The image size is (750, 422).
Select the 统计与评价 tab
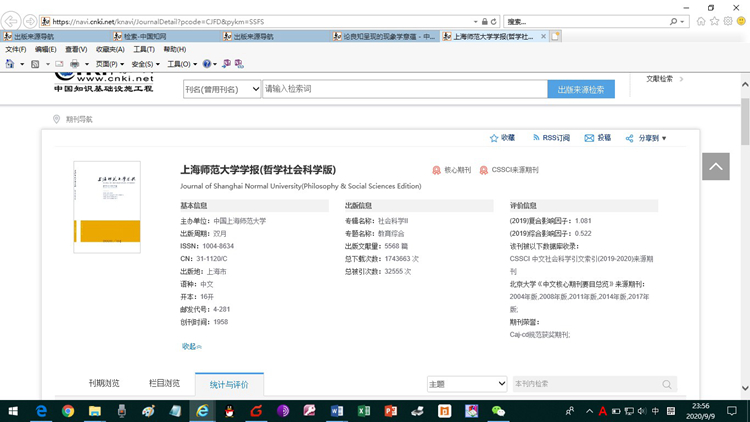(229, 384)
